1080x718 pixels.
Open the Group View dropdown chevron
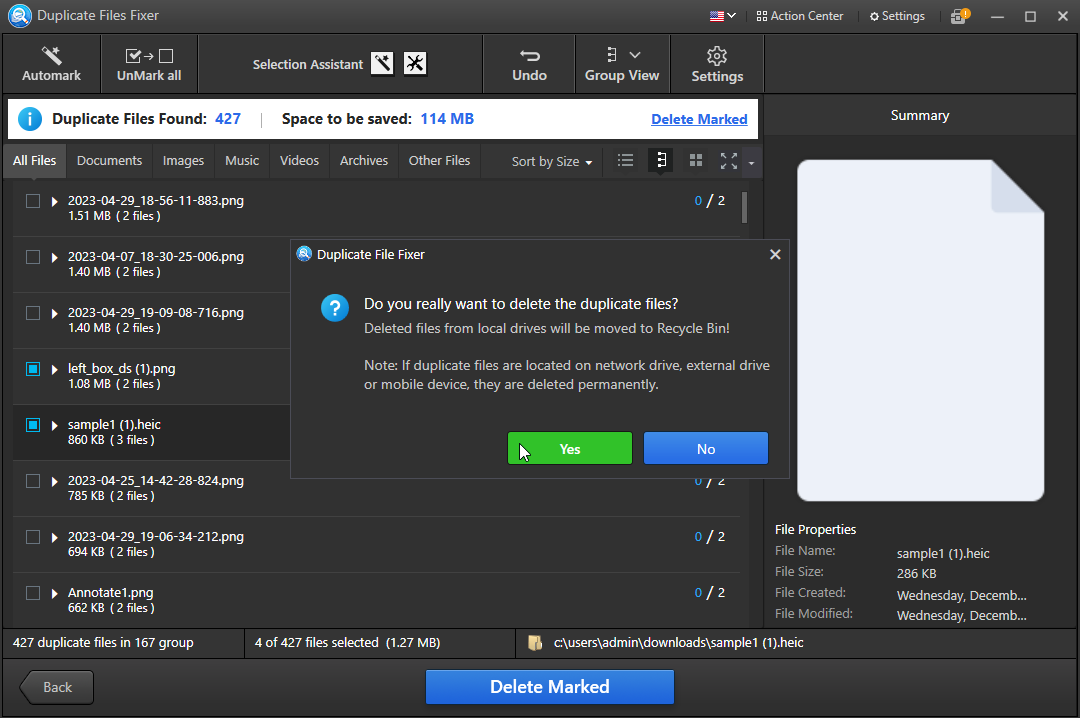pyautogui.click(x=634, y=56)
